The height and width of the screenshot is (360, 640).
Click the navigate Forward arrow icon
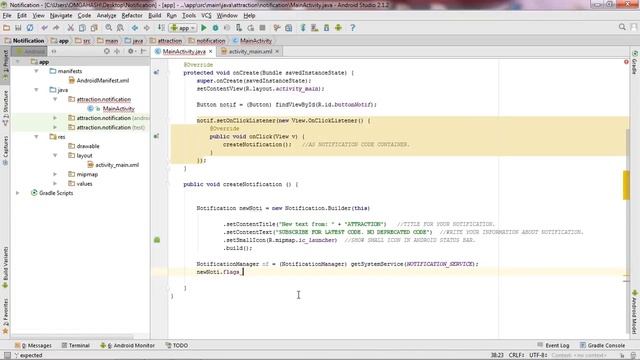click(146, 28)
